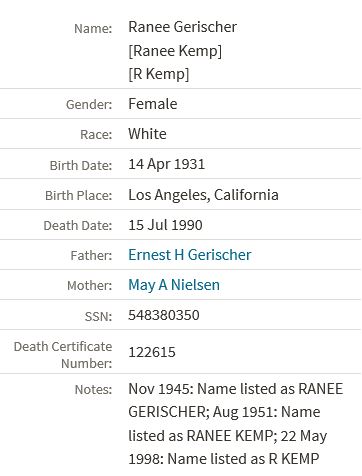362x476 pixels.
Task: Click the Father field label
Action: (91, 256)
